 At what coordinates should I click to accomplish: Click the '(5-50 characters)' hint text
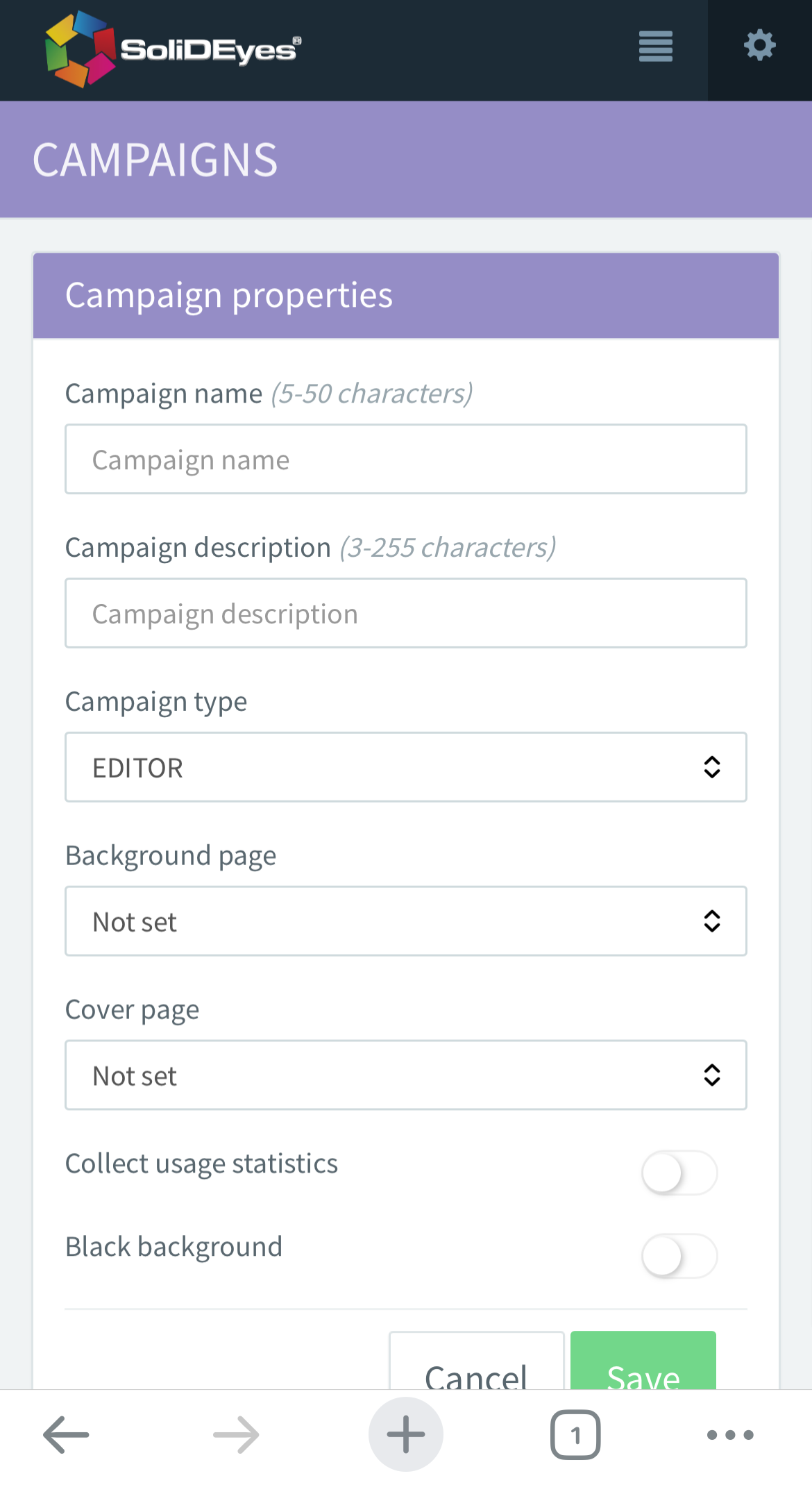point(372,394)
